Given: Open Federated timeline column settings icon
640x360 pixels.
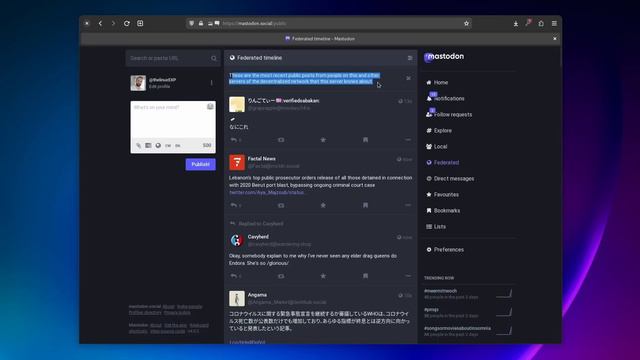Looking at the screenshot, I should [410, 58].
